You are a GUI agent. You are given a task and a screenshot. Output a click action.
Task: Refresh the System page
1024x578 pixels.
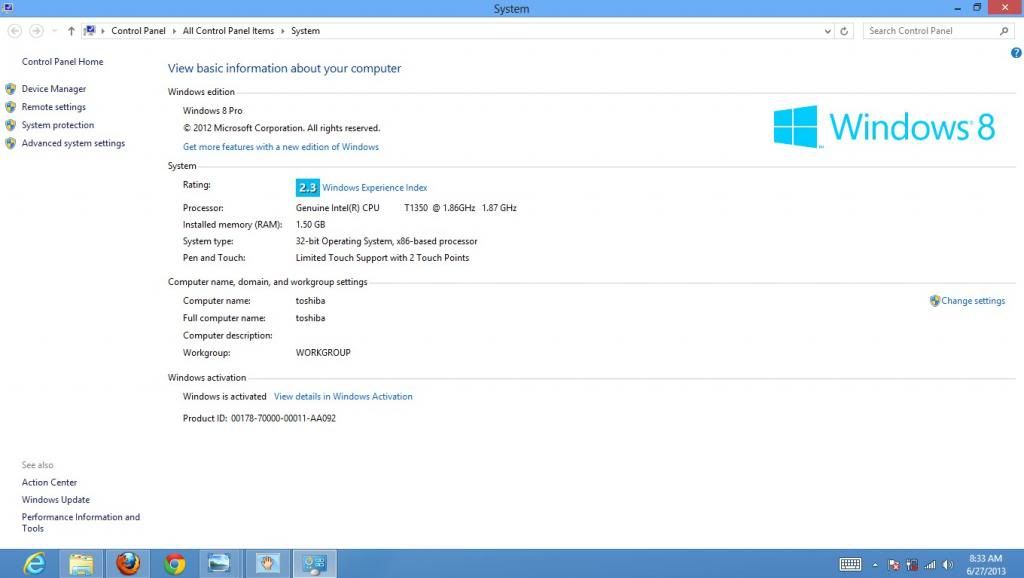tap(844, 31)
